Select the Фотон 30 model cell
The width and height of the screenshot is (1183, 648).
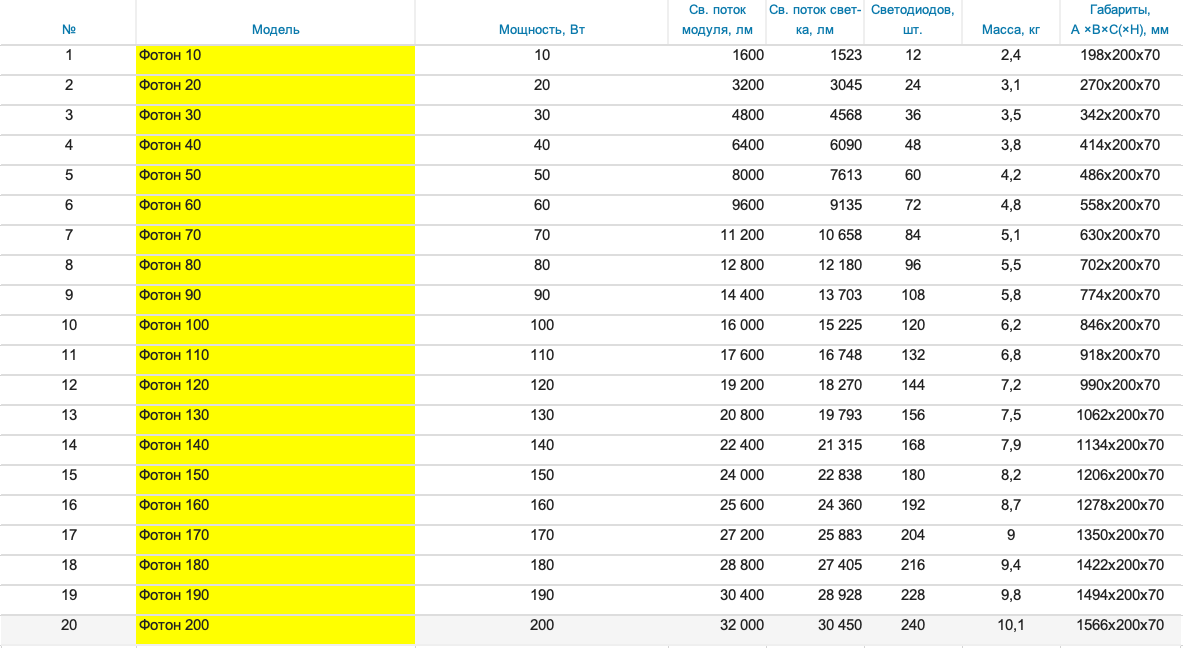[x=275, y=120]
